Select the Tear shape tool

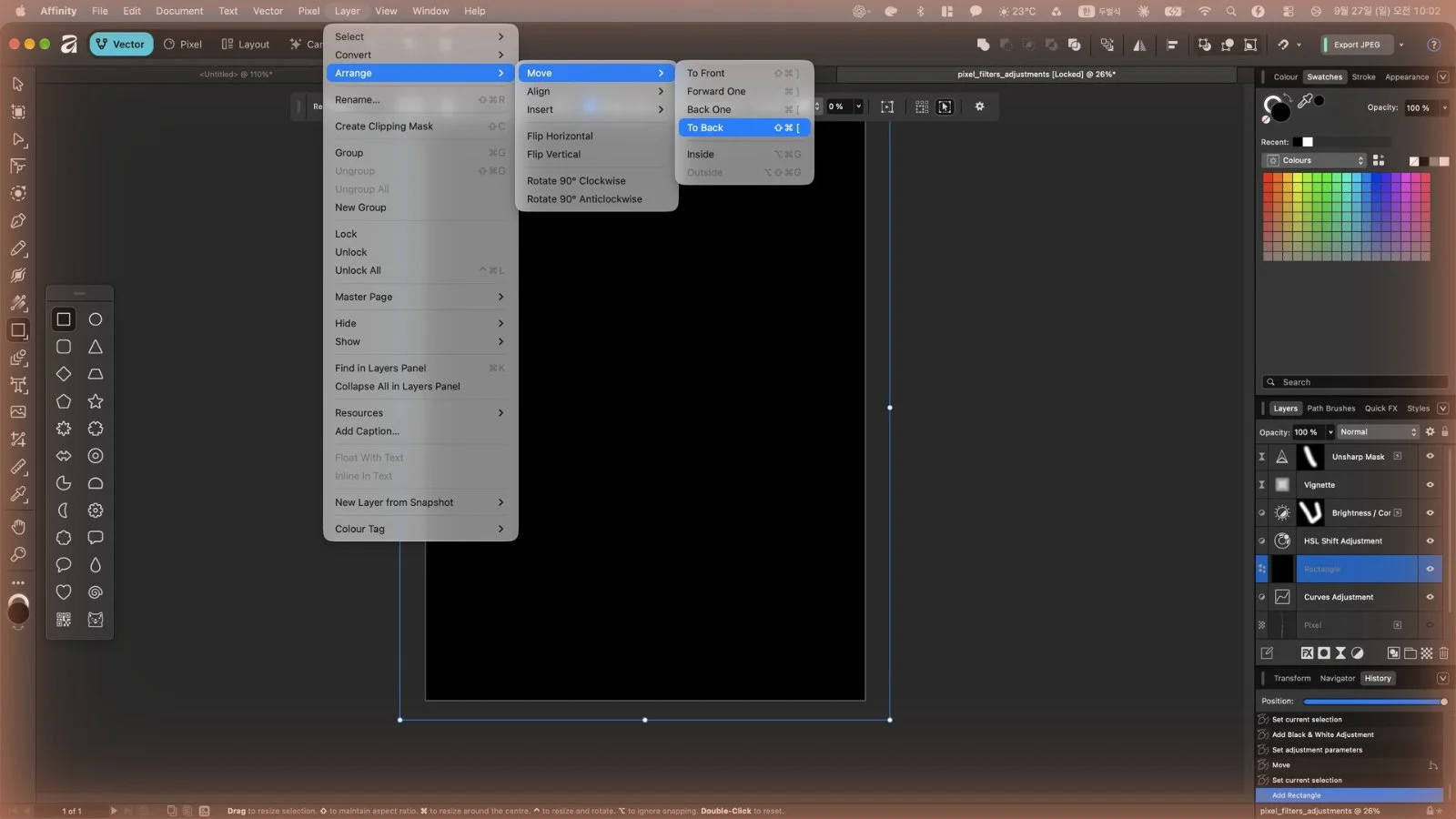tap(96, 565)
